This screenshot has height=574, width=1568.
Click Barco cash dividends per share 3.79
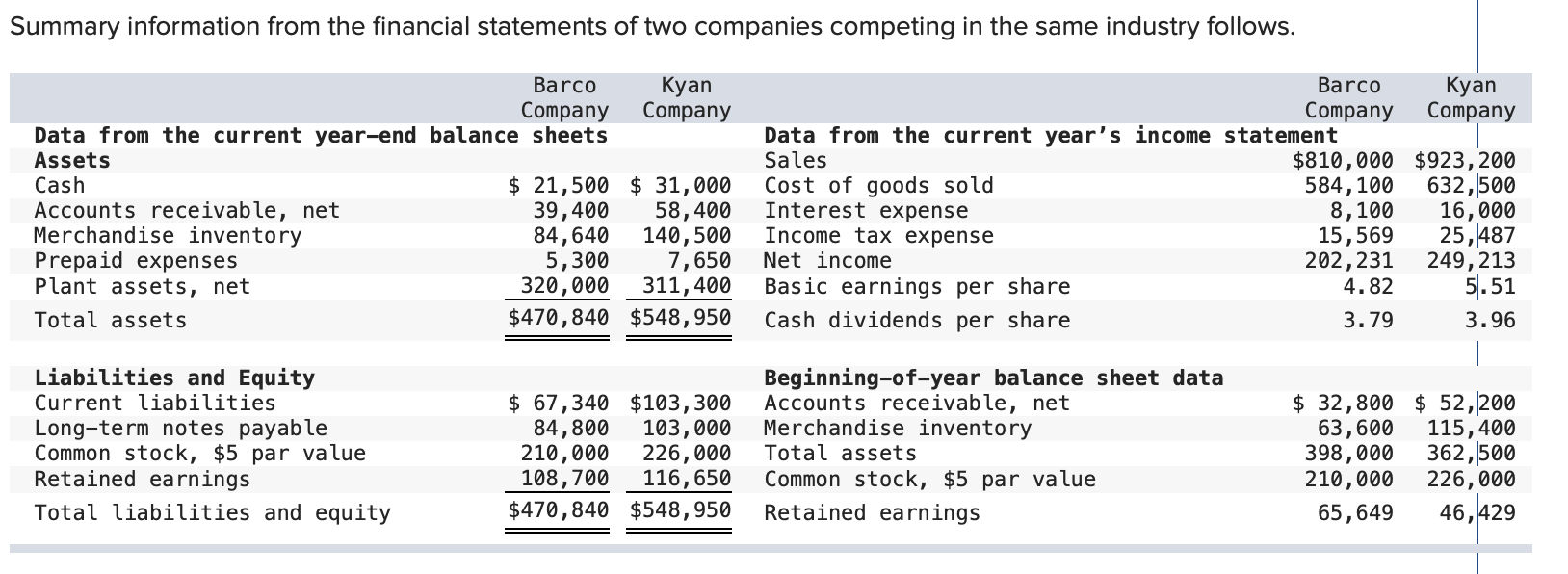[x=1369, y=320]
